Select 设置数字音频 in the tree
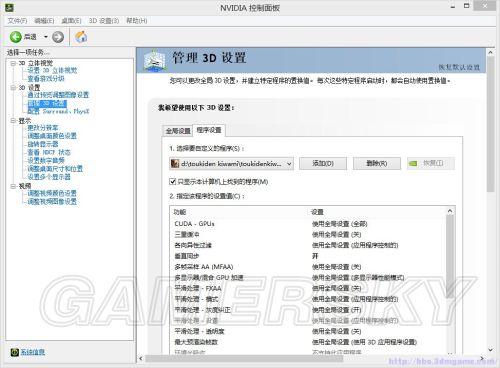This screenshot has width=500, height=368. [46, 160]
